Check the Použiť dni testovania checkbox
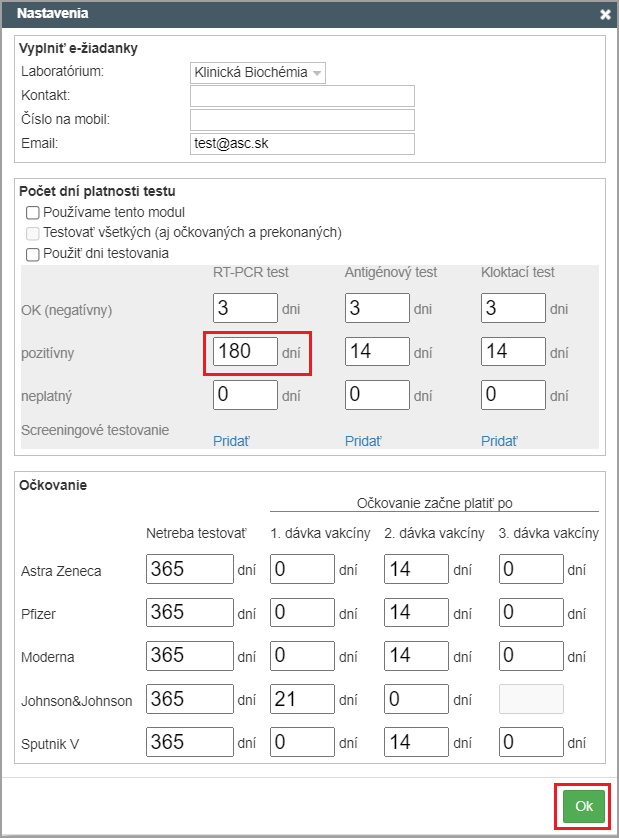The image size is (619, 838). point(33,254)
